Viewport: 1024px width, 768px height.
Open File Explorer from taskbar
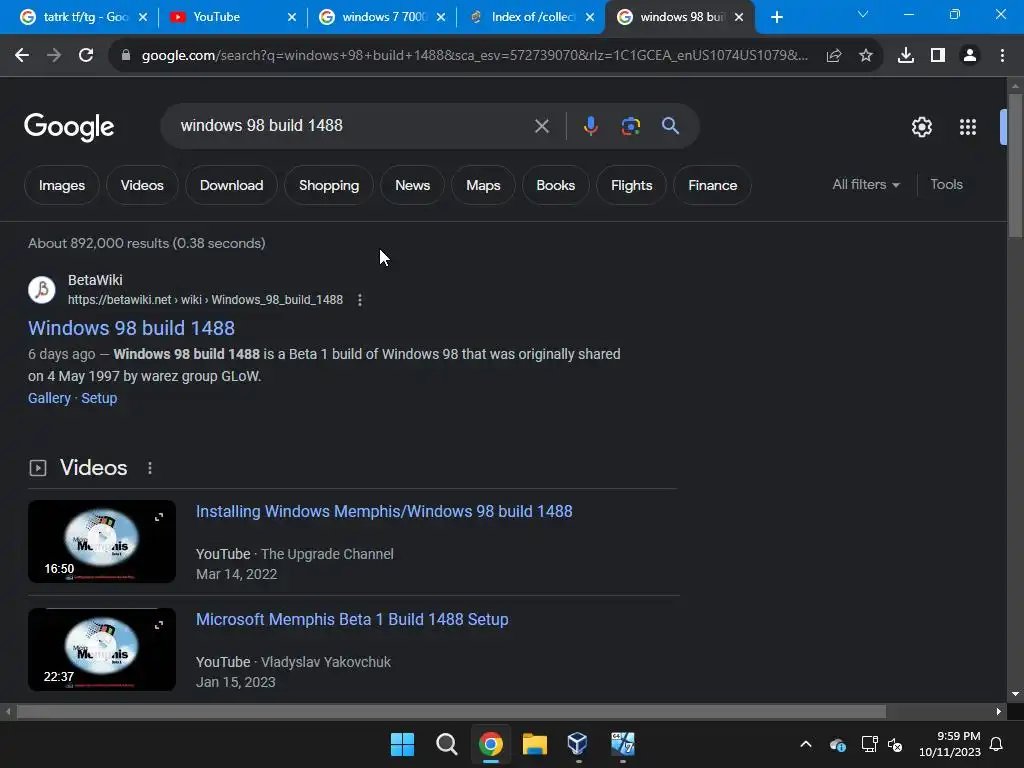[x=534, y=744]
